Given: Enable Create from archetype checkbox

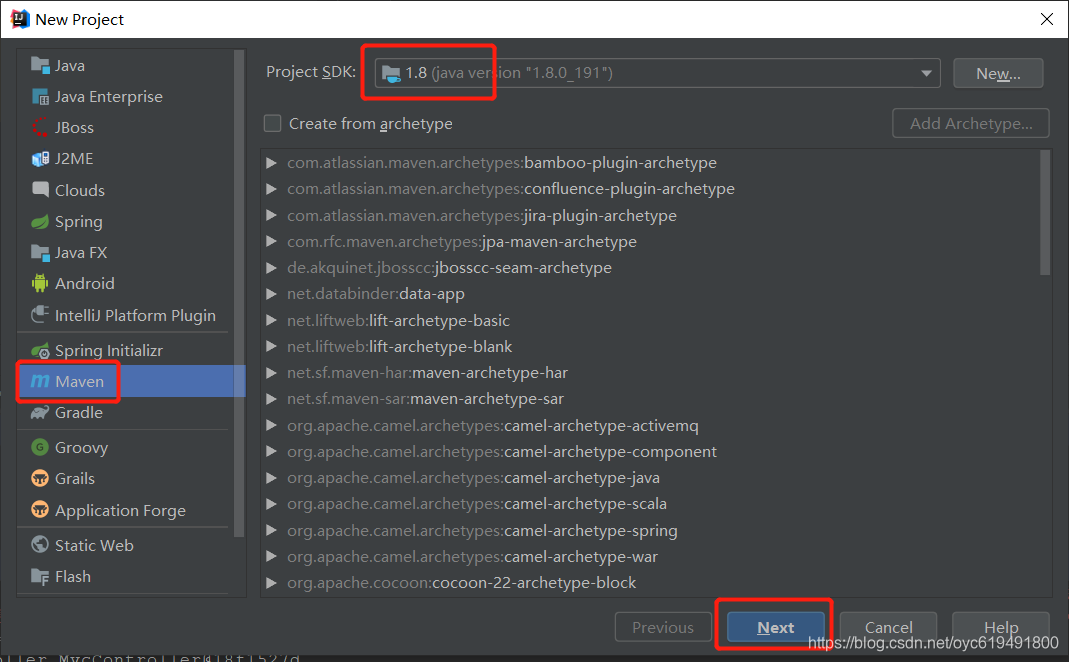Looking at the screenshot, I should click(273, 123).
